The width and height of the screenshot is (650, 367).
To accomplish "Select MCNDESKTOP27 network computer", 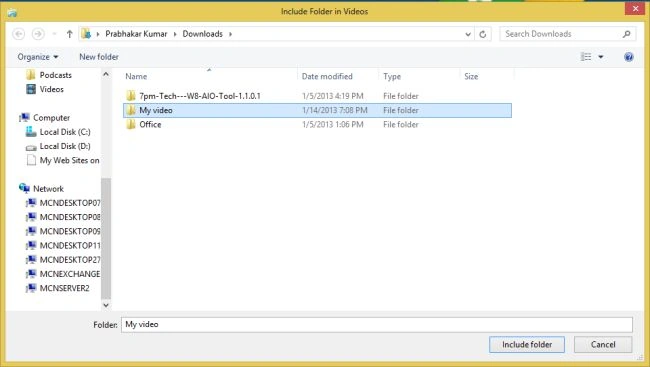I will click(x=70, y=260).
